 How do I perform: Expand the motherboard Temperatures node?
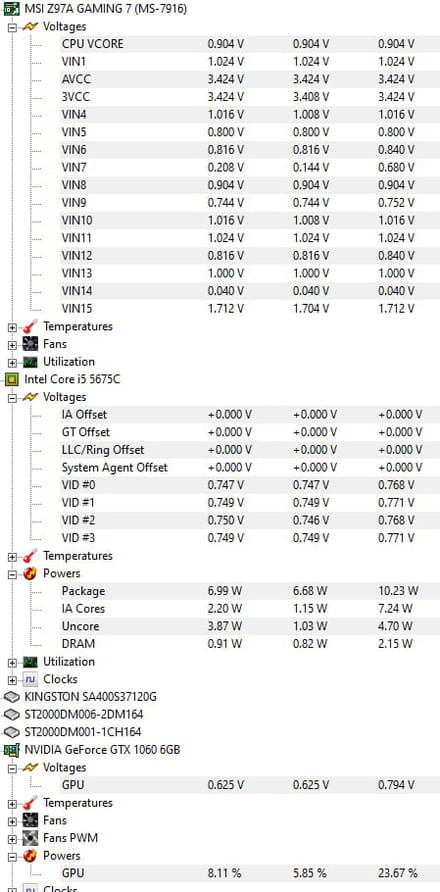tap(13, 327)
